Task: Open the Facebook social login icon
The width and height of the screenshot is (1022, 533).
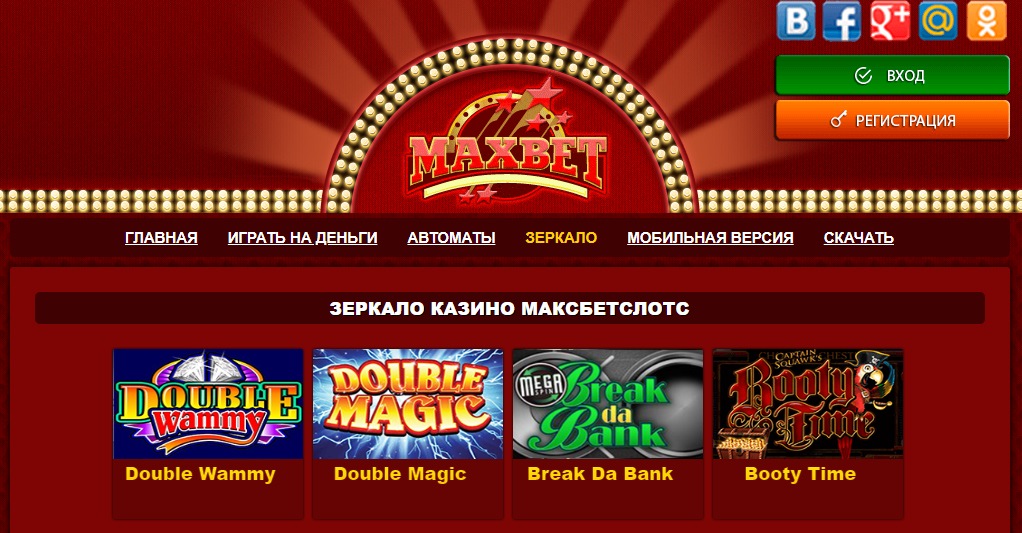Action: pyautogui.click(x=842, y=21)
